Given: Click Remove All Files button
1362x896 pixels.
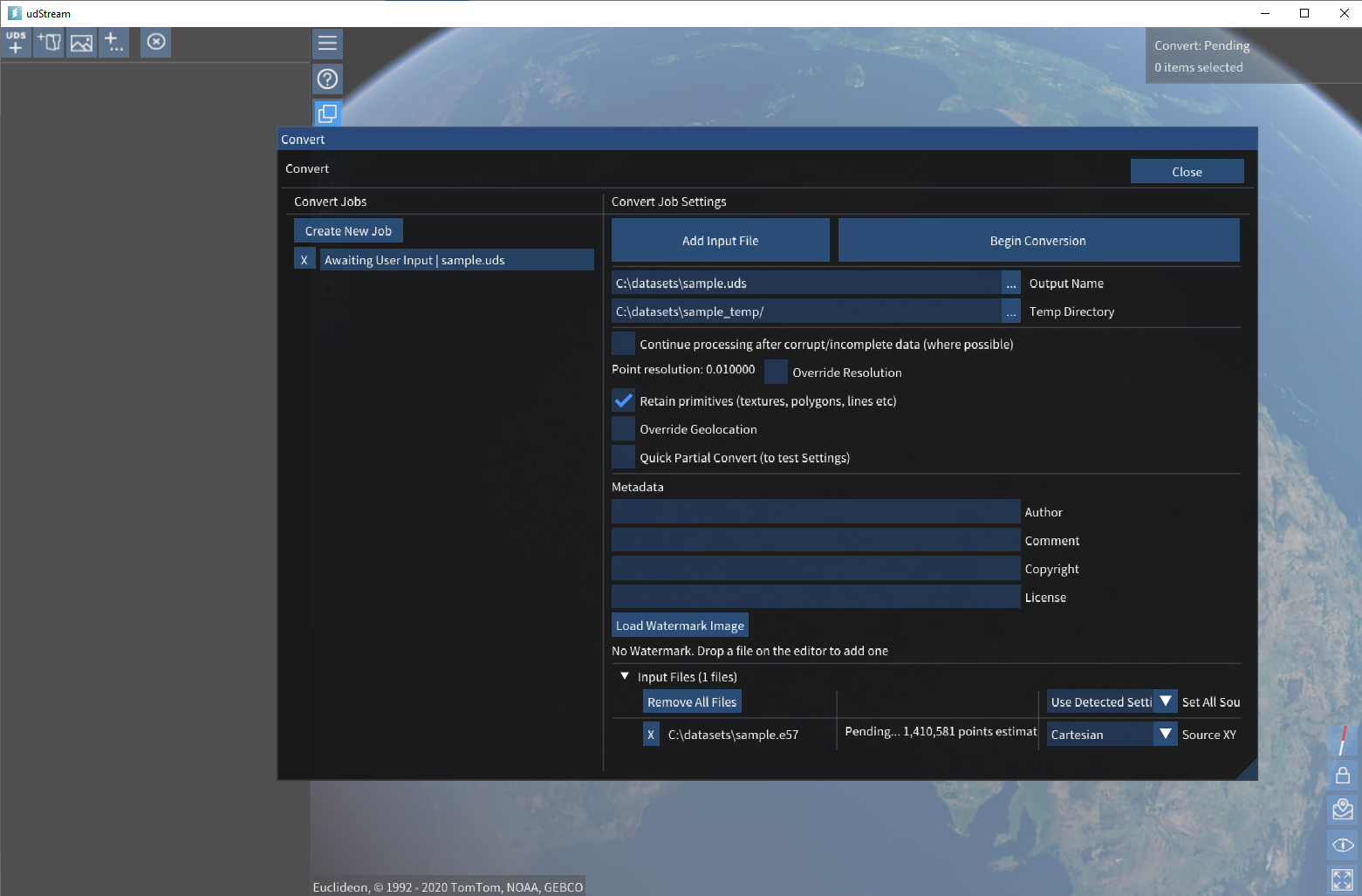Looking at the screenshot, I should [692, 701].
